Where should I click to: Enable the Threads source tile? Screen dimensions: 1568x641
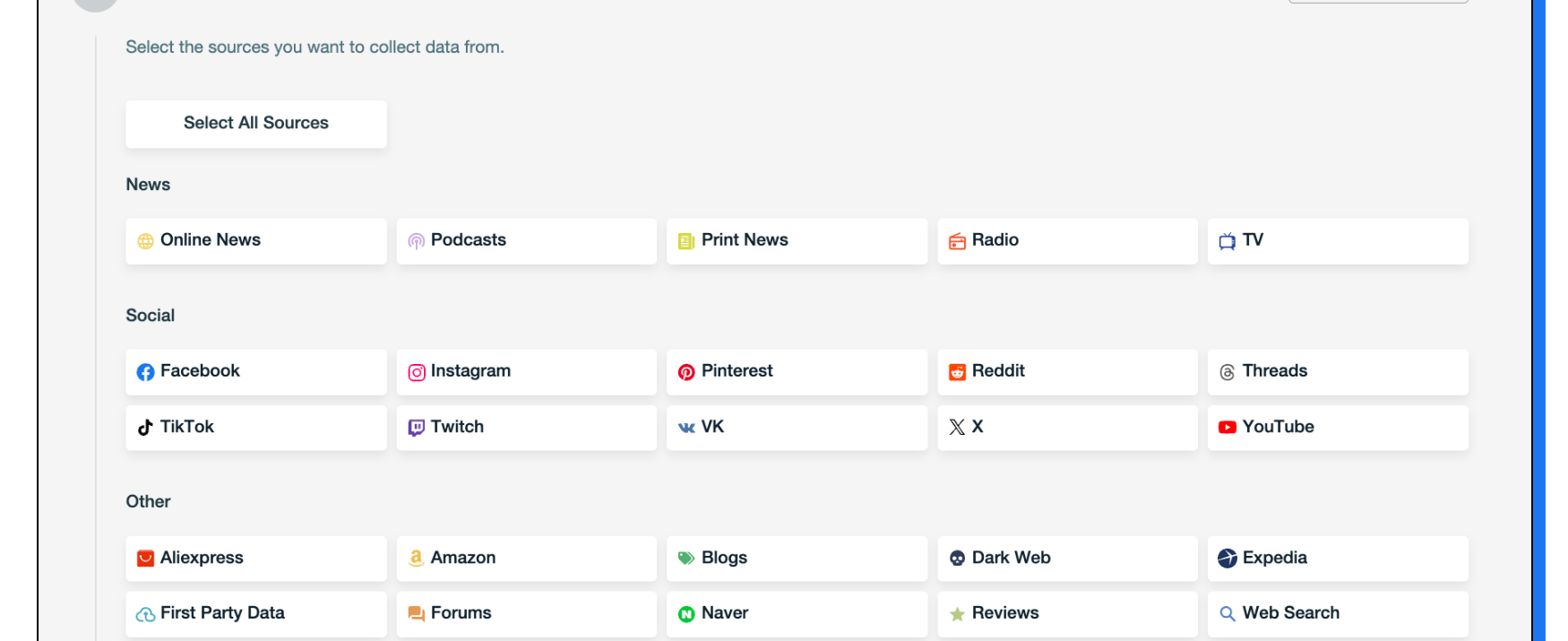coord(1337,372)
